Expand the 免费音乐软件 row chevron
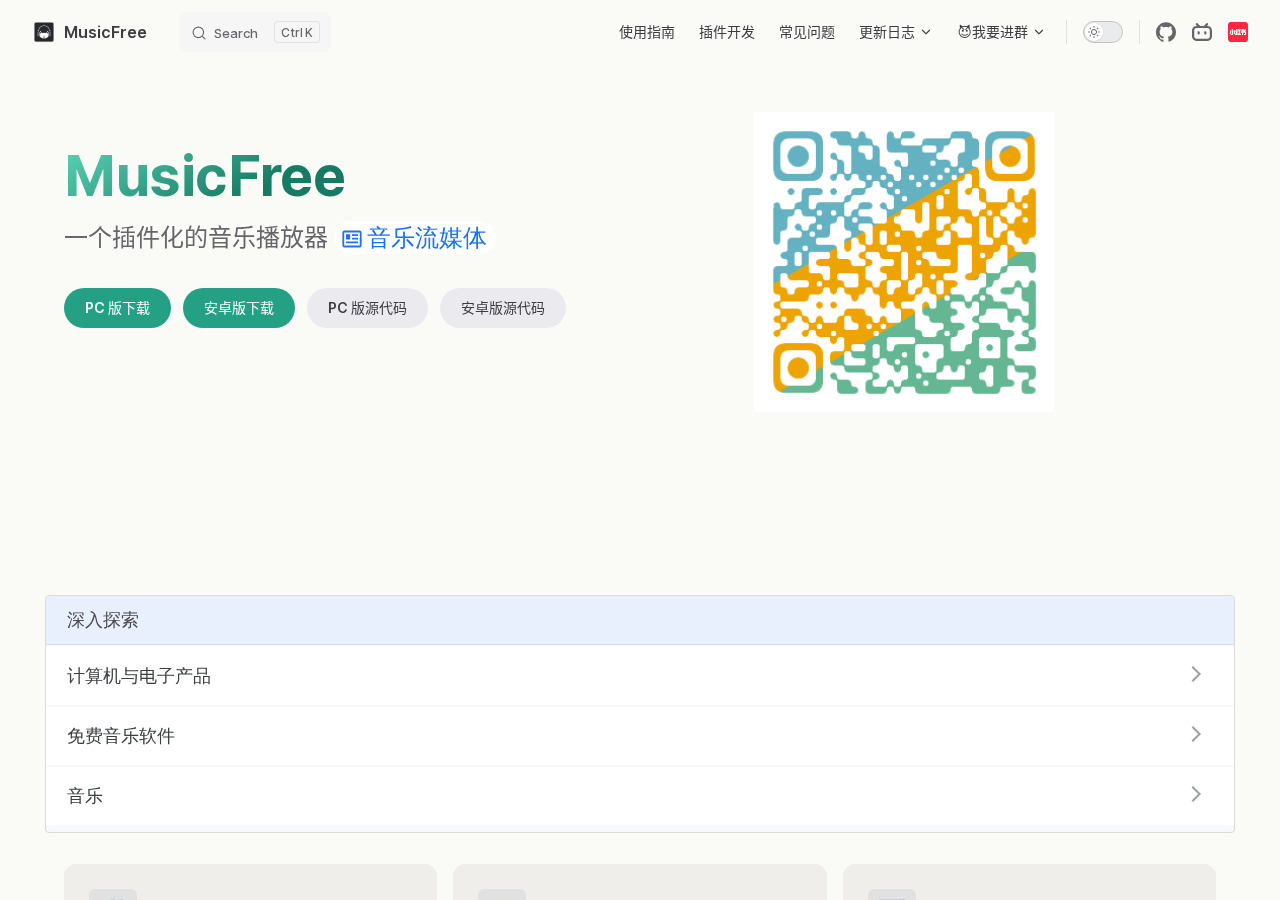The height and width of the screenshot is (900, 1280). (1196, 734)
